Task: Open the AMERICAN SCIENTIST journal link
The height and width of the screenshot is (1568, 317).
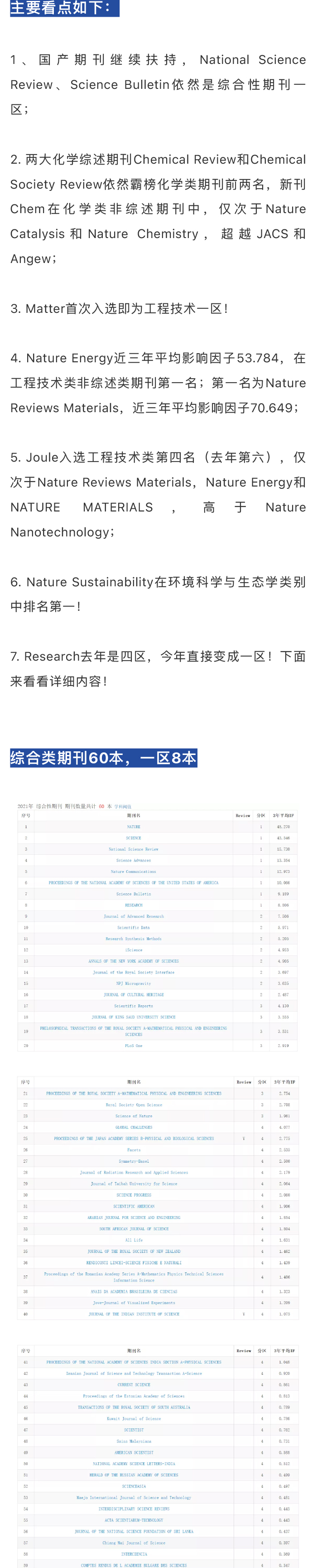Action: pos(134,1452)
